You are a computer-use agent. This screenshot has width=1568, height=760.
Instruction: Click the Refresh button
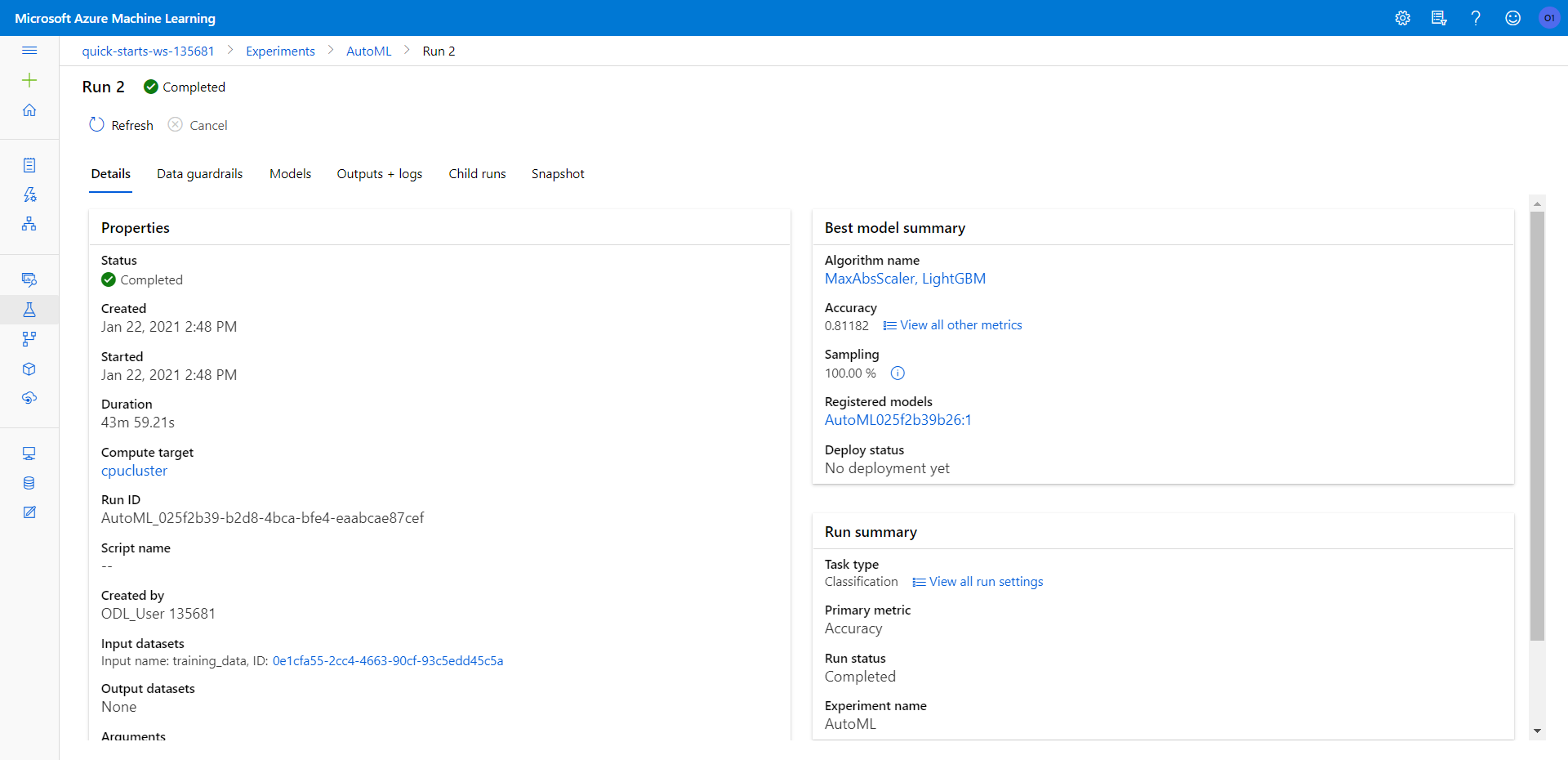tap(121, 125)
